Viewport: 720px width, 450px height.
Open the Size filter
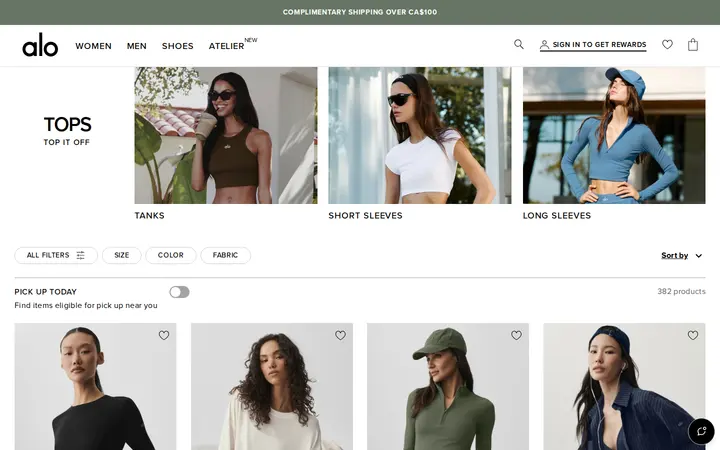click(x=122, y=255)
